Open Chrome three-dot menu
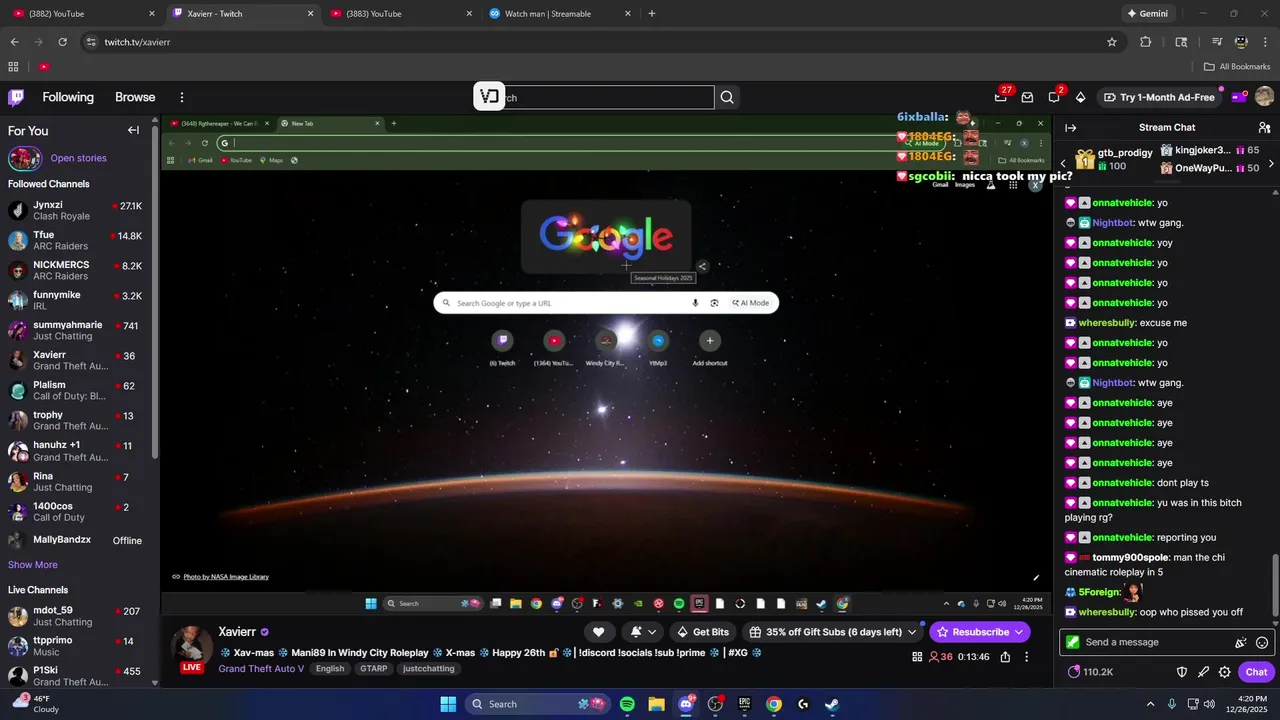 (1265, 42)
